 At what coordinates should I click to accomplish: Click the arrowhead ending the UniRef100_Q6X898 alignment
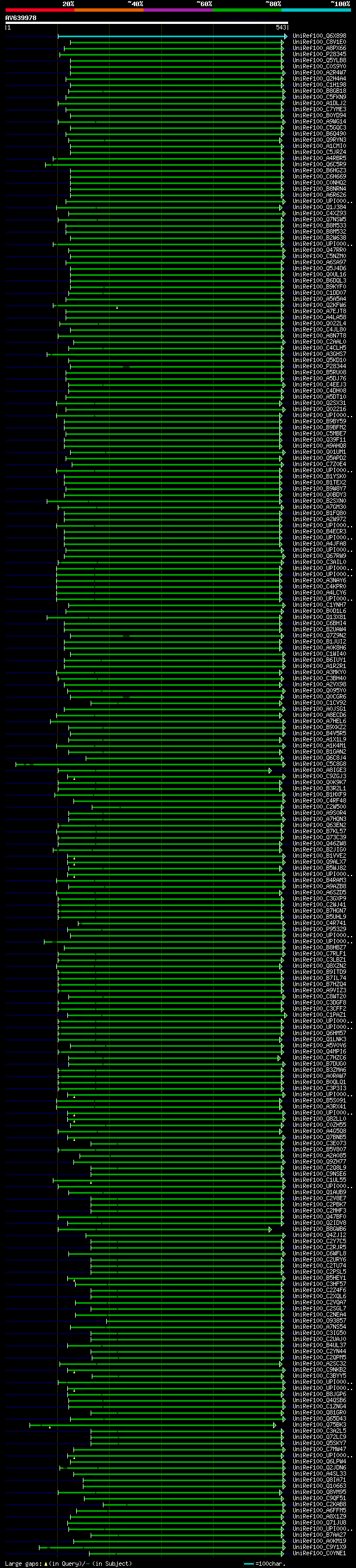(285, 37)
